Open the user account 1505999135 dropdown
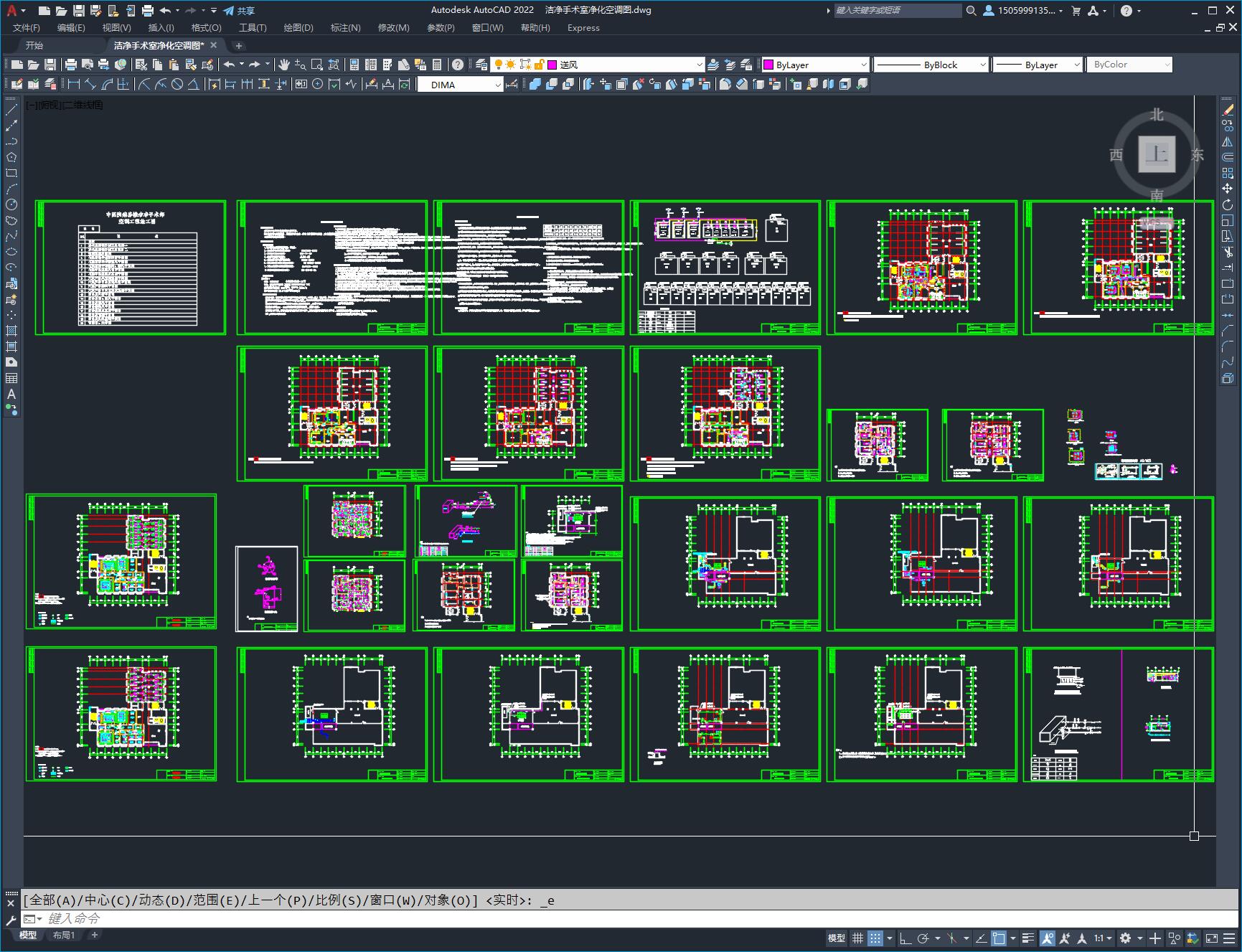The image size is (1242, 952). (x=1023, y=11)
